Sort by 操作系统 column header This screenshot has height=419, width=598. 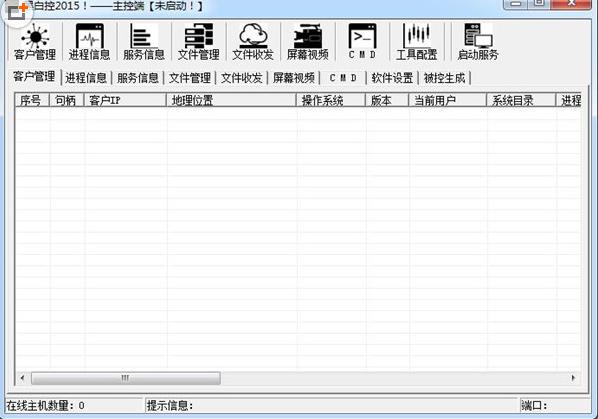tap(331, 100)
